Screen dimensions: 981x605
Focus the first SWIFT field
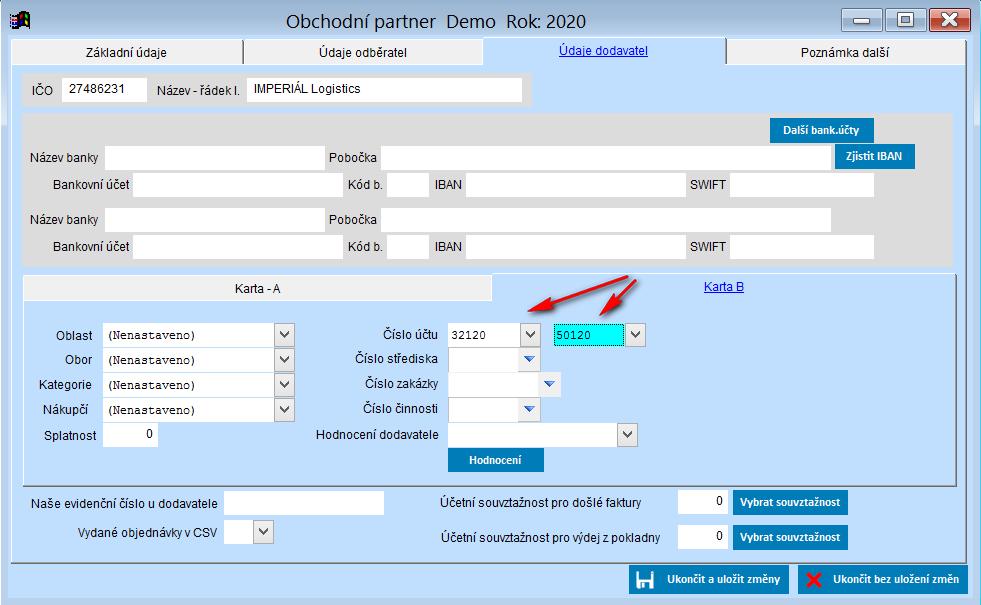801,185
